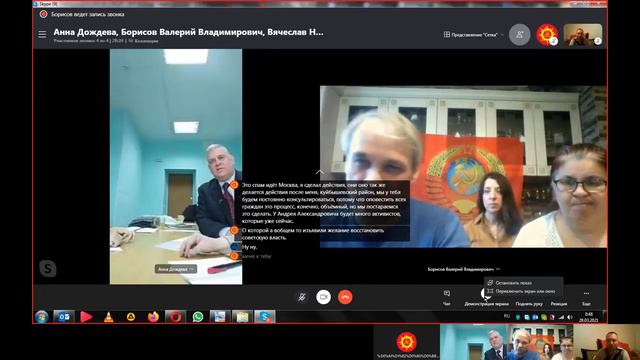Click the call title with participant names
Viewport: 640px width, 360px height.
(188, 32)
